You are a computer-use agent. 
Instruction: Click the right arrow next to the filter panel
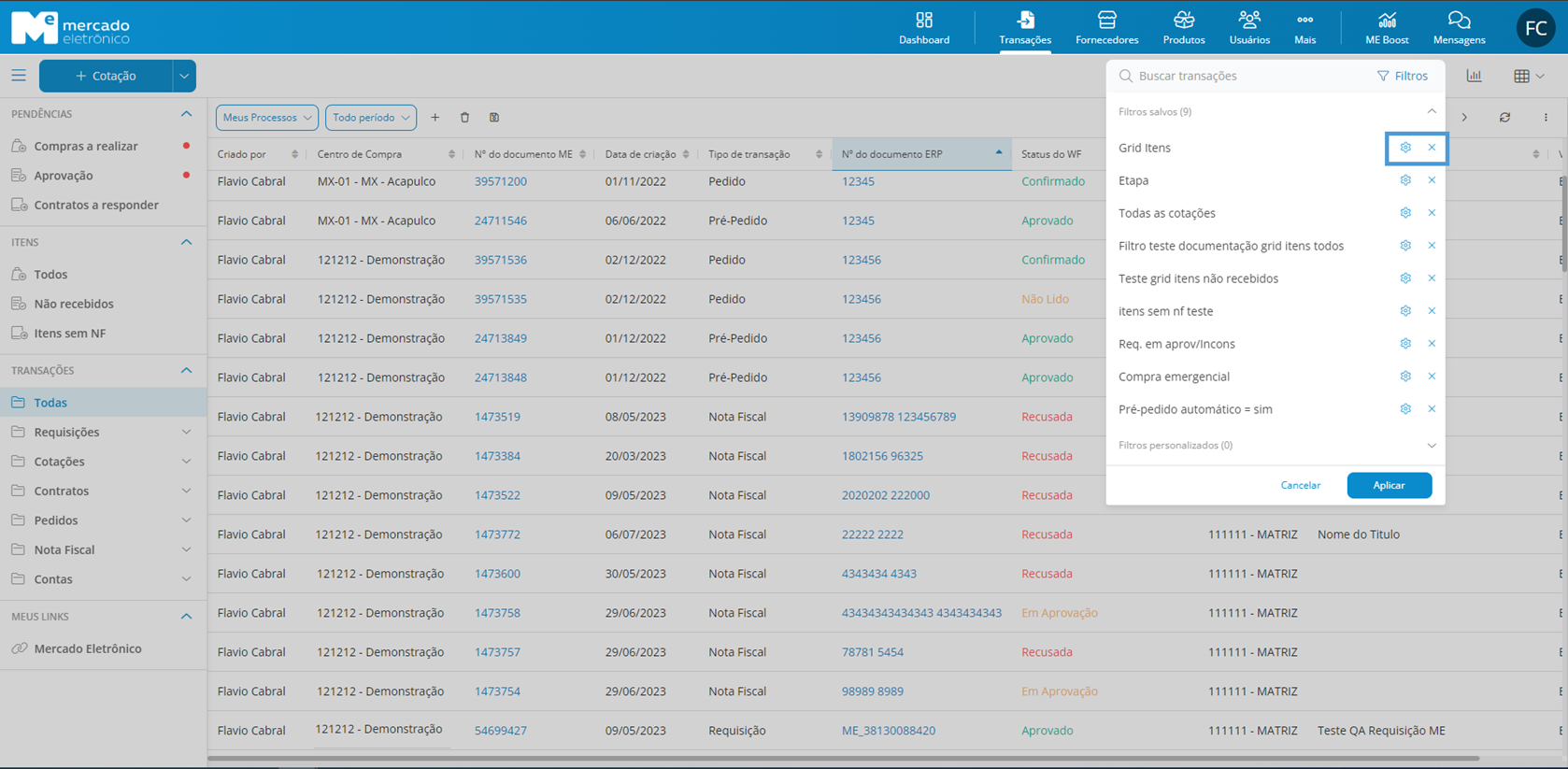click(x=1464, y=118)
